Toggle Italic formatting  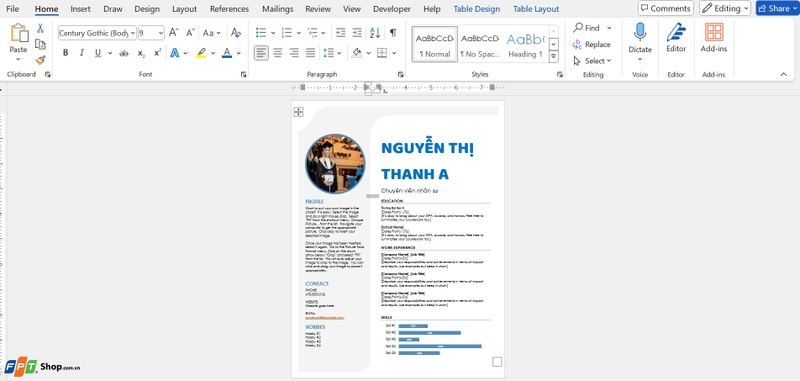81,53
